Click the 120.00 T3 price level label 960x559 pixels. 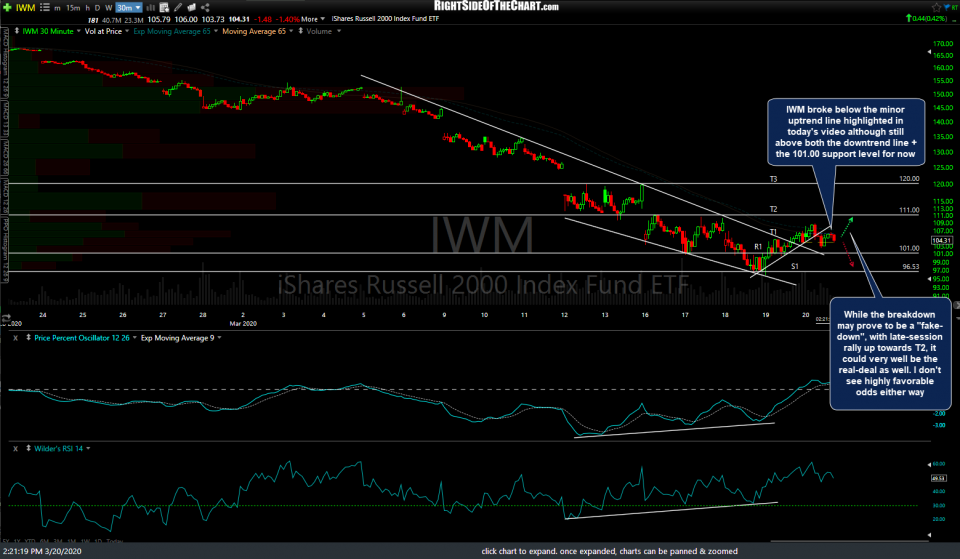click(909, 179)
